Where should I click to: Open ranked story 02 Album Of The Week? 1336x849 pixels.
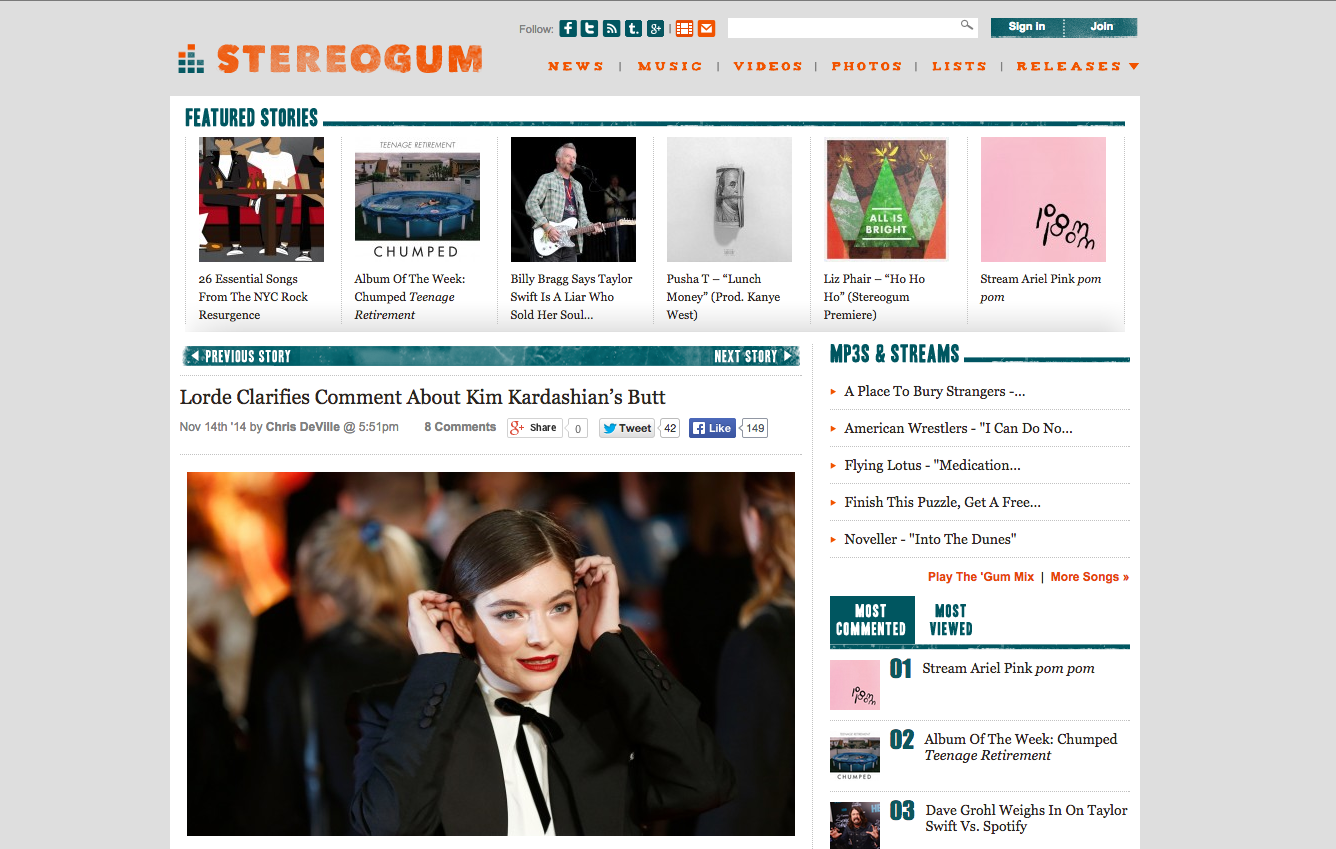[x=1021, y=747]
